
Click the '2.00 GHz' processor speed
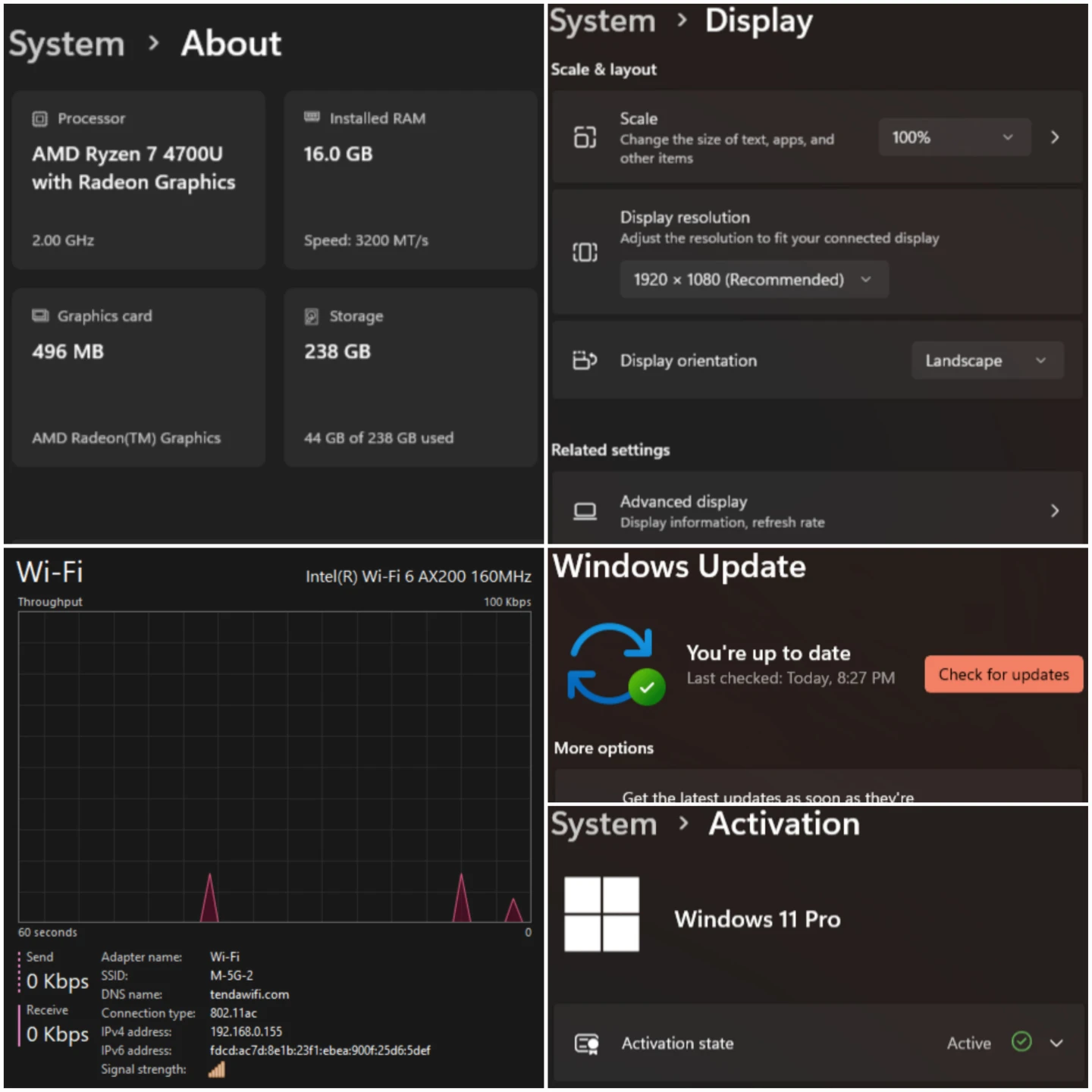63,240
